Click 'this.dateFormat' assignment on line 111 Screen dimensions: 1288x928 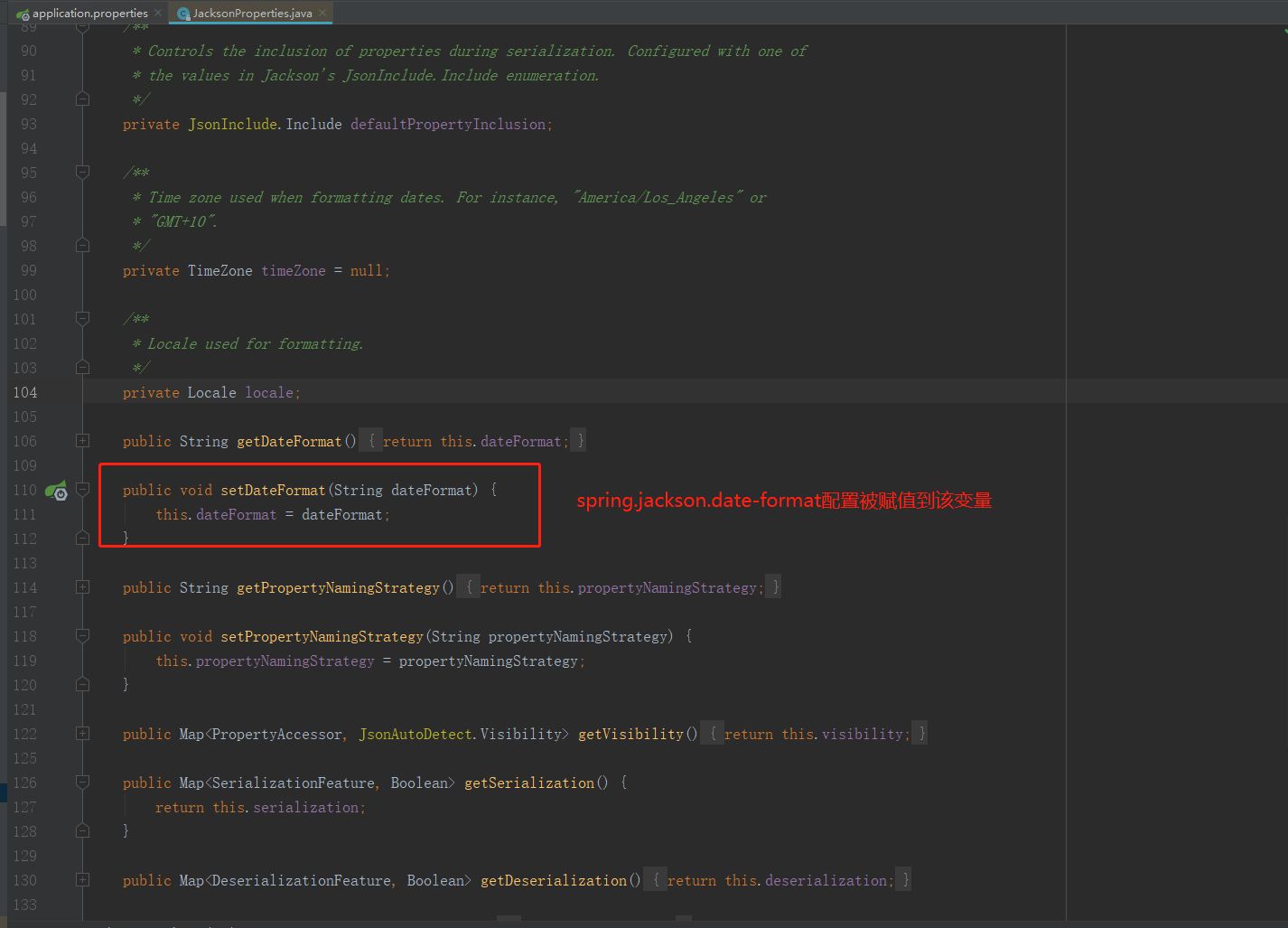[216, 514]
